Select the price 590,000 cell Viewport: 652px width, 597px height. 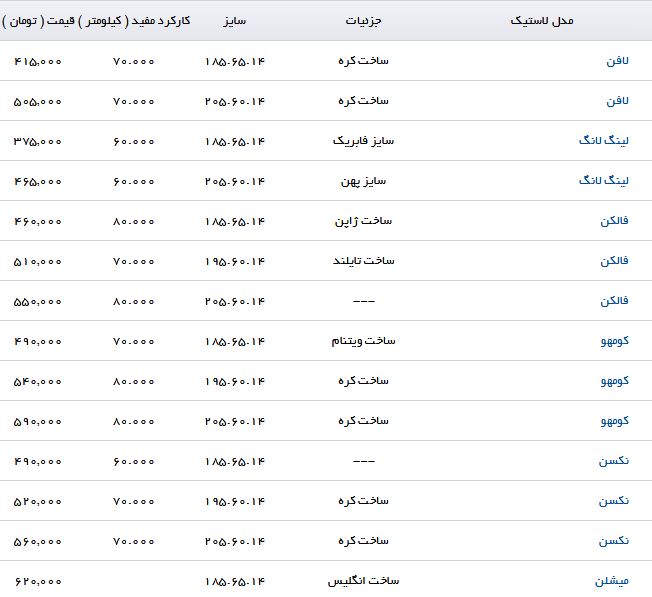point(37,422)
